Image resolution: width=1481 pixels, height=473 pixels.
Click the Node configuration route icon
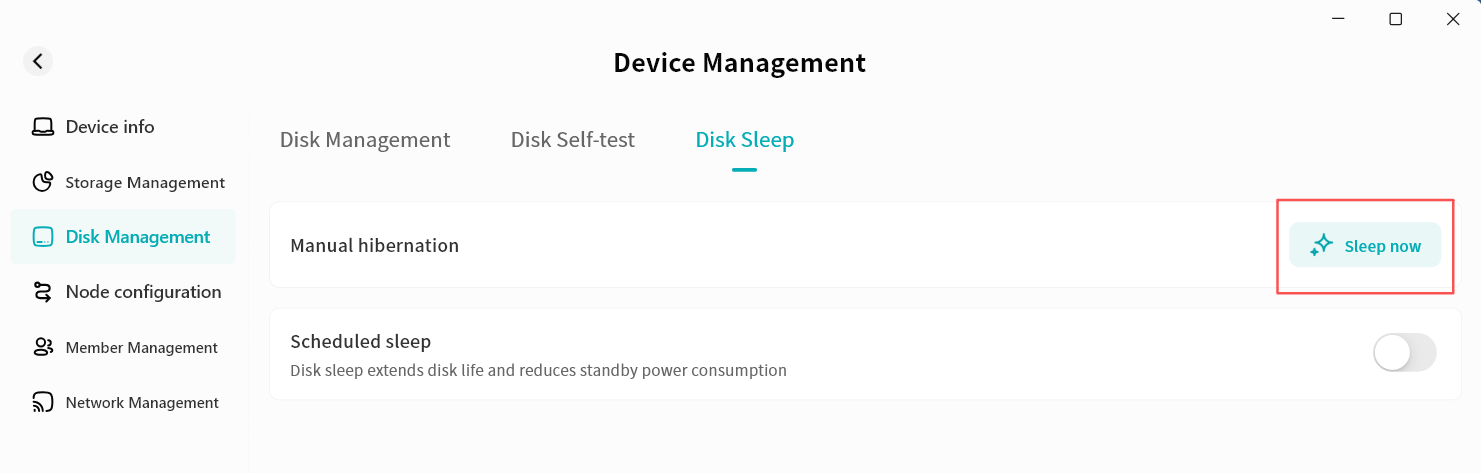pos(43,292)
